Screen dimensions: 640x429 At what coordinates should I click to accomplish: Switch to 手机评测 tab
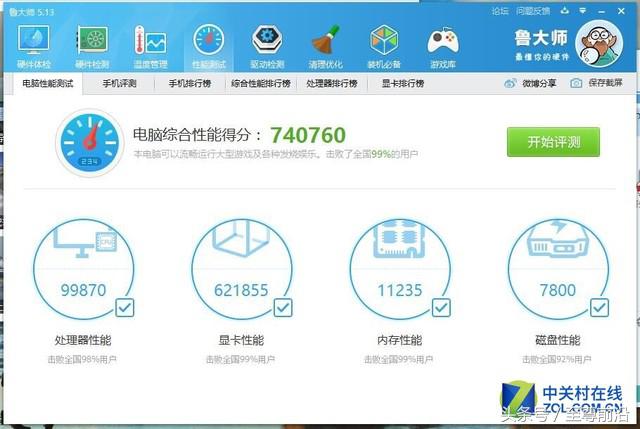pyautogui.click(x=119, y=84)
